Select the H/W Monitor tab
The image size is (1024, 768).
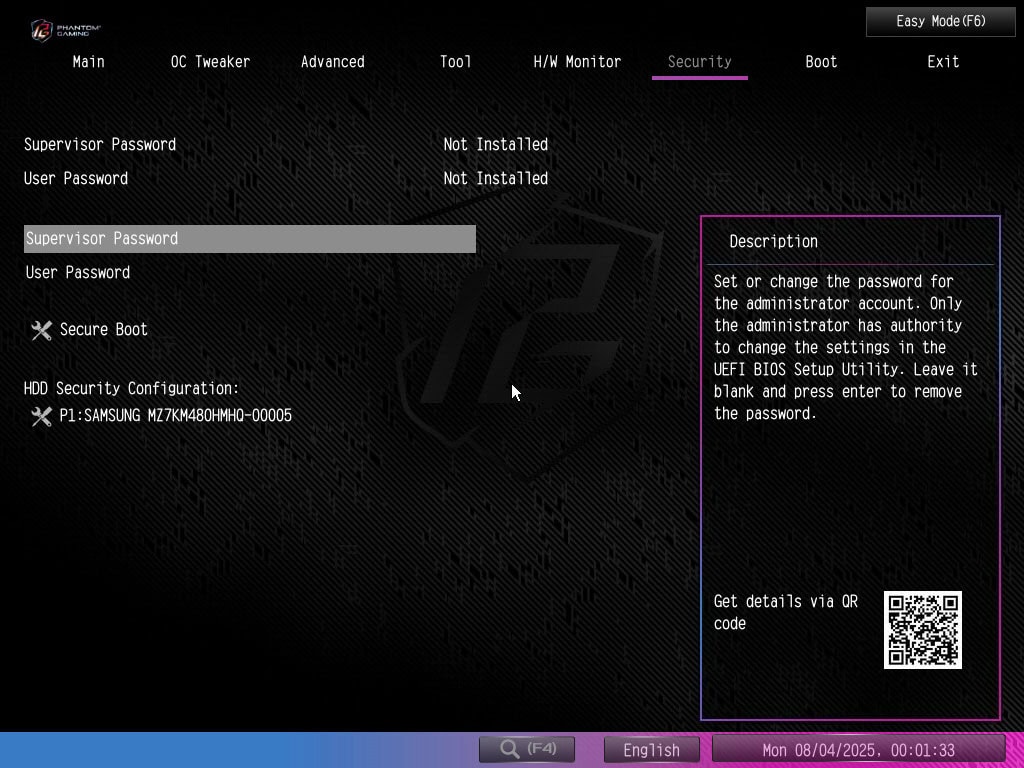click(x=577, y=62)
